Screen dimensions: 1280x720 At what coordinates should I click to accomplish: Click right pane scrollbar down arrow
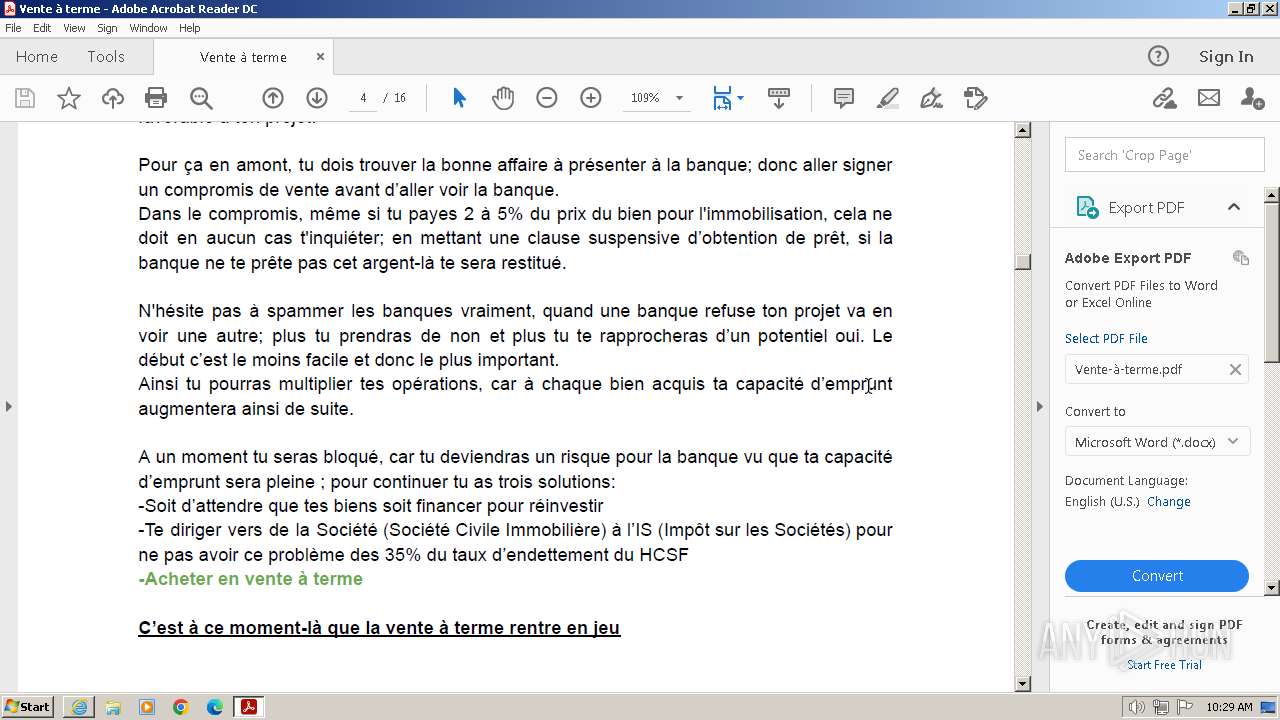[x=1272, y=588]
